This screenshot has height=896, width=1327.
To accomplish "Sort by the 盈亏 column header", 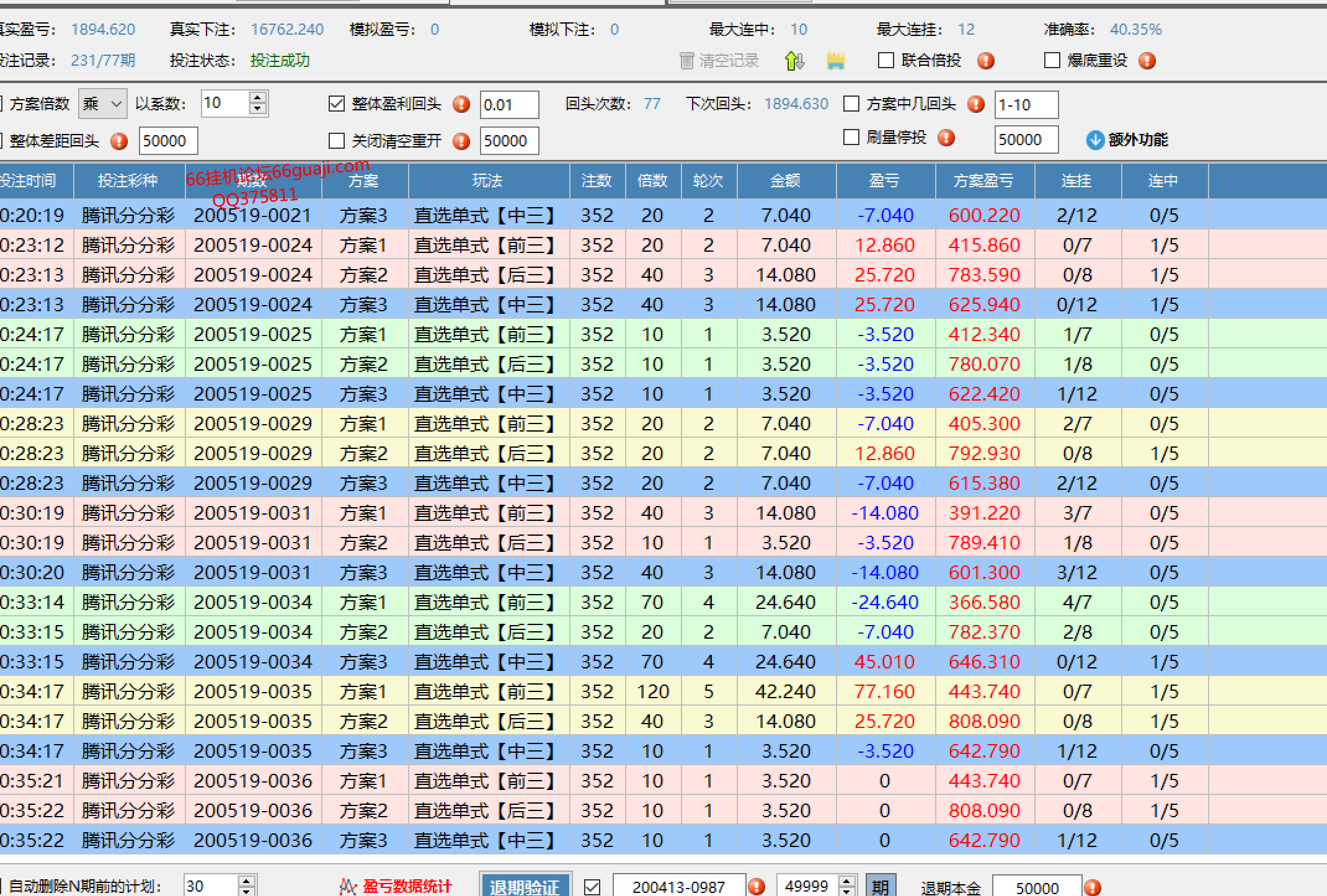I will pyautogui.click(x=885, y=180).
